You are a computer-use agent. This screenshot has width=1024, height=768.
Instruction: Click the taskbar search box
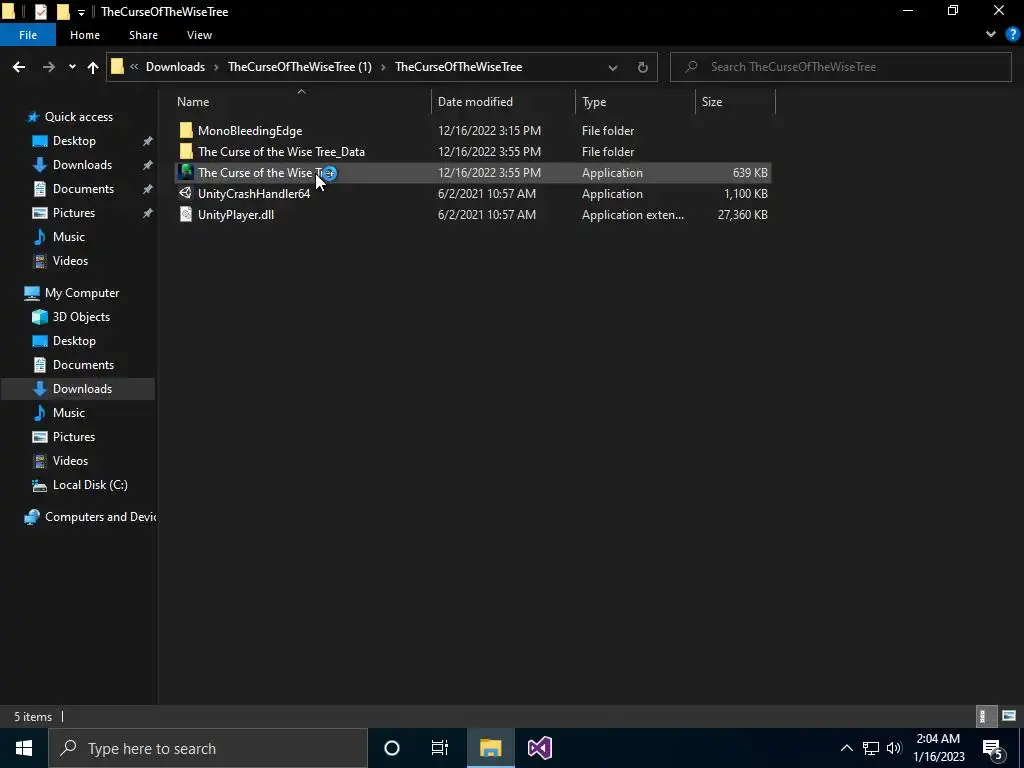(208, 748)
